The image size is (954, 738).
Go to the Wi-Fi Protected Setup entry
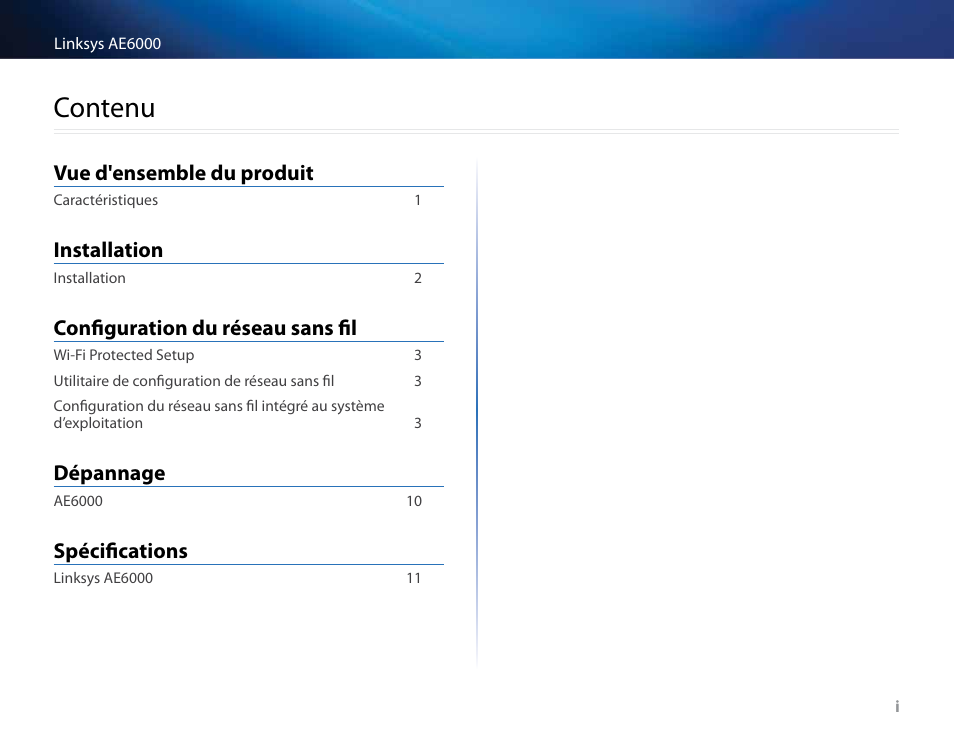(x=124, y=355)
